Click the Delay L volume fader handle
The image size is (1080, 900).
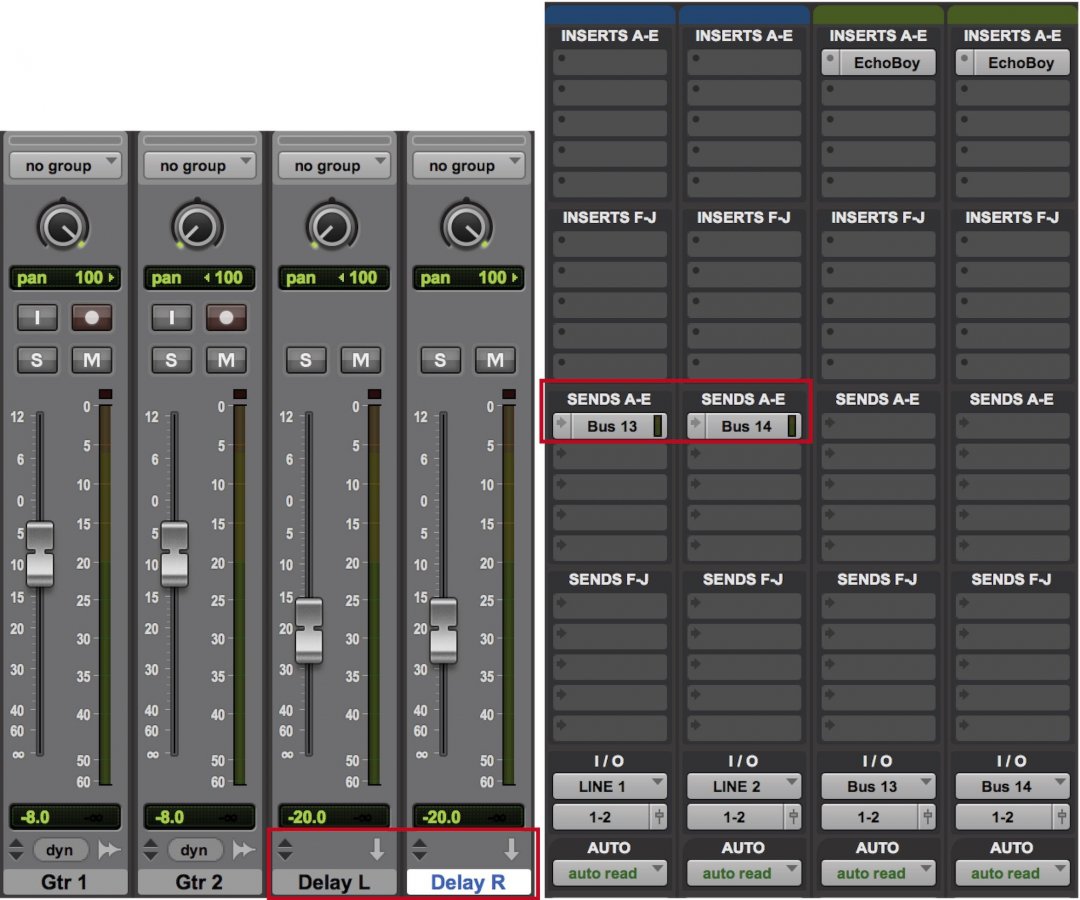[x=309, y=630]
